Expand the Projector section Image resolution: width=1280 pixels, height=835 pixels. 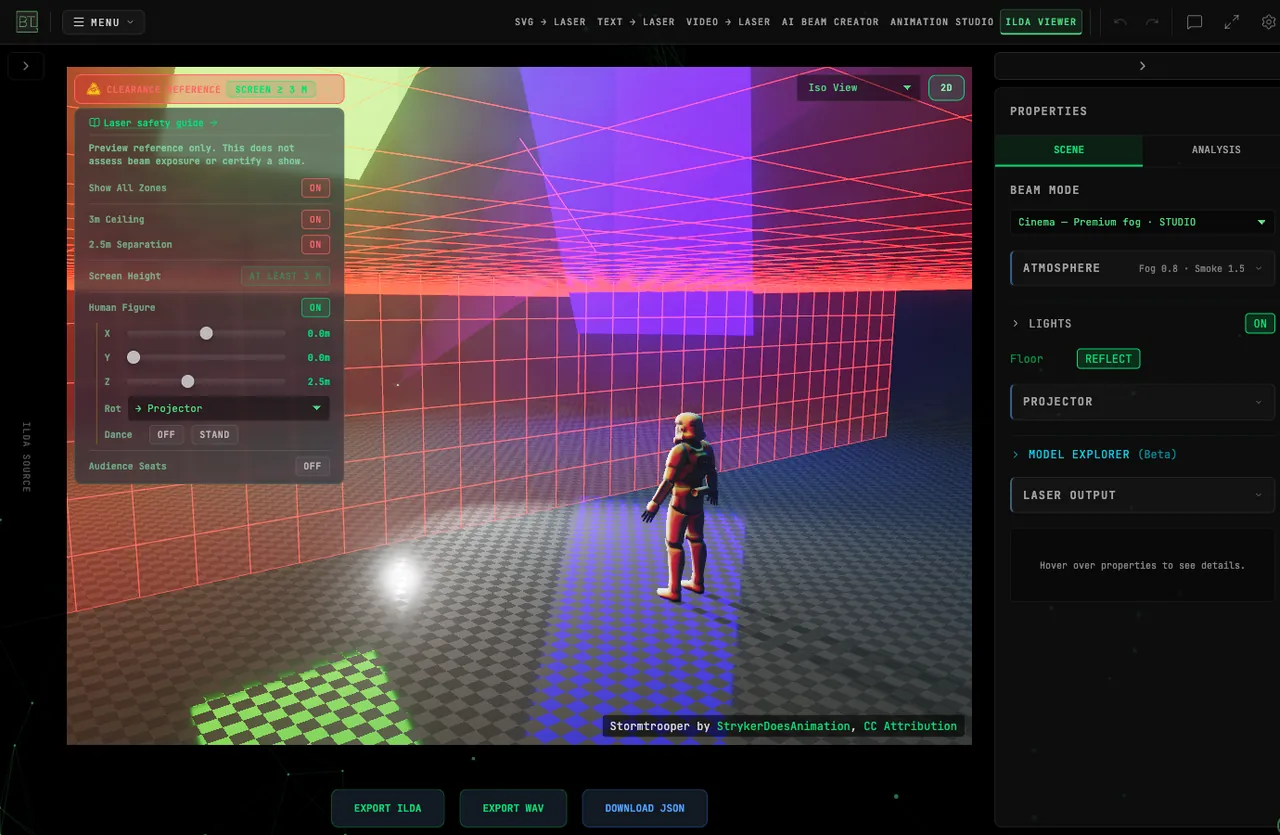[x=1142, y=401]
